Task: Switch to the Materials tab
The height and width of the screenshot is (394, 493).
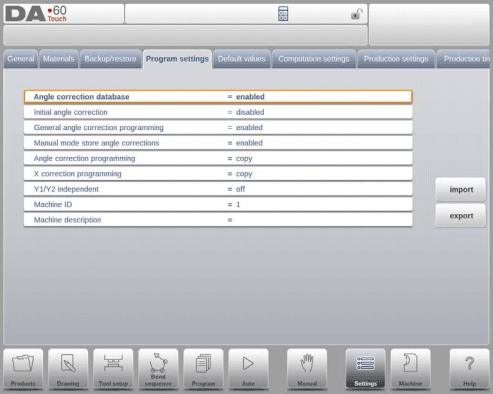Action: (59, 59)
